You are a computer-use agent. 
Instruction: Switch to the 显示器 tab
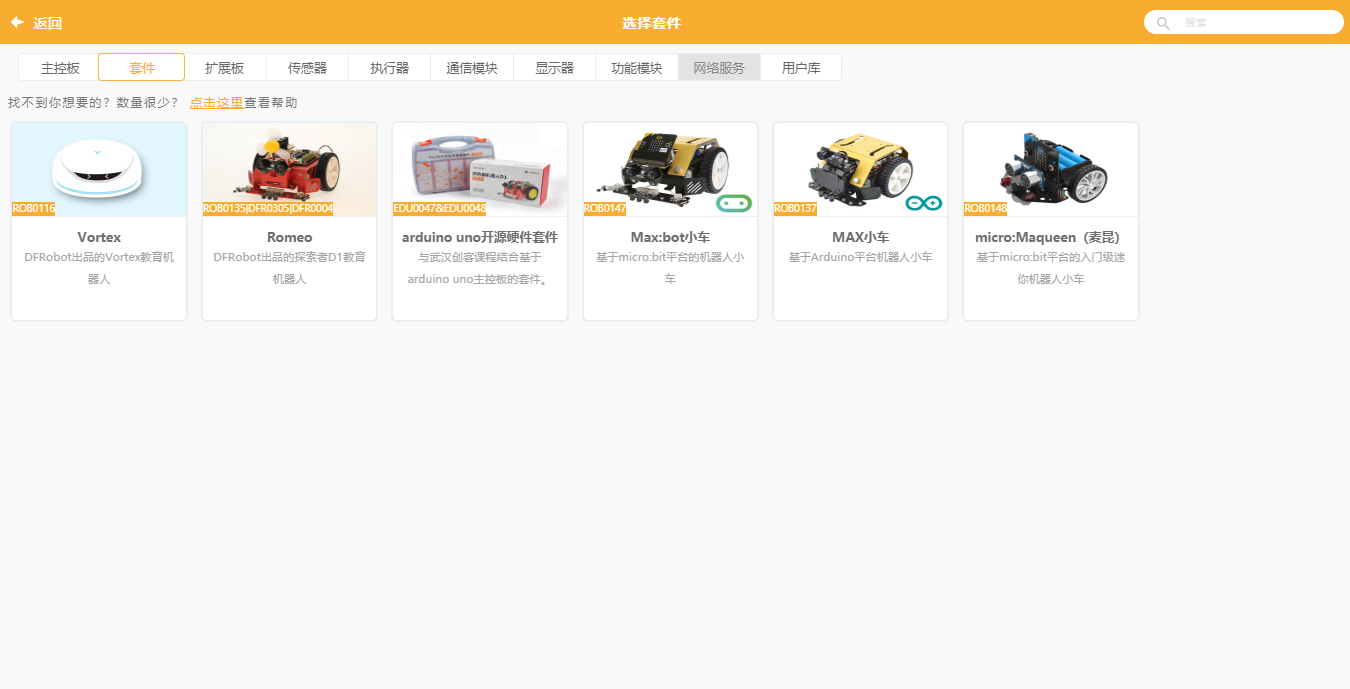coord(555,68)
